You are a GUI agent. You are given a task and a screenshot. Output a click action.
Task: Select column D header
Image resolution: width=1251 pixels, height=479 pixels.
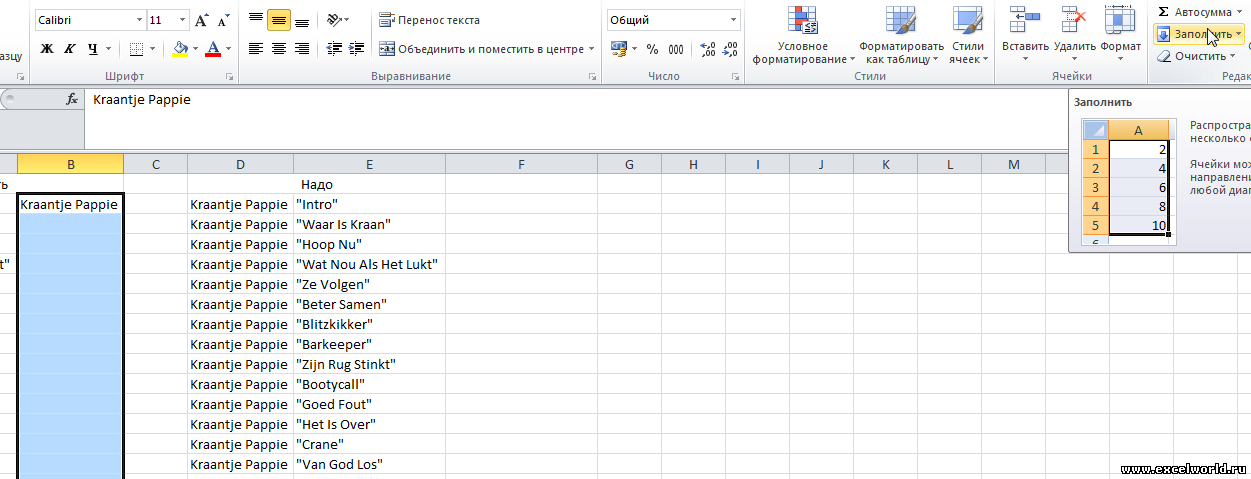coord(240,164)
